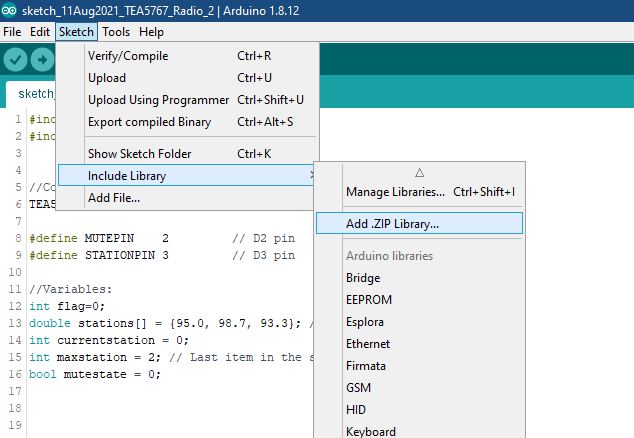The image size is (634, 438).
Task: Open the Tools menu
Action: point(116,32)
